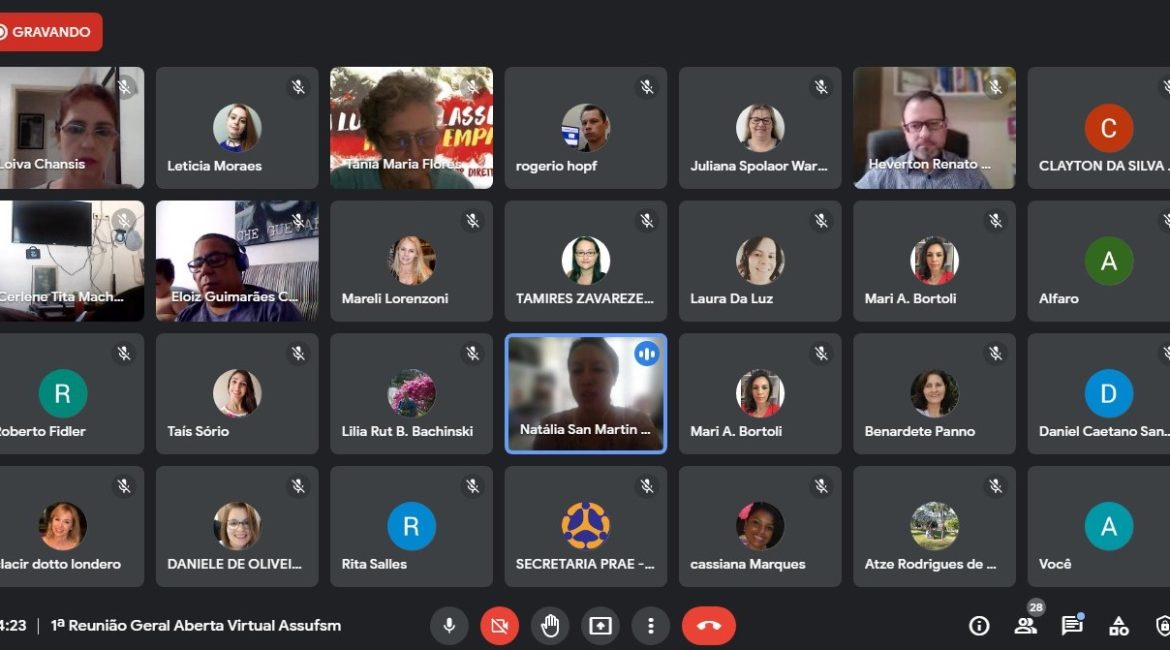Mute the microphone in the call toolbar

pos(449,626)
